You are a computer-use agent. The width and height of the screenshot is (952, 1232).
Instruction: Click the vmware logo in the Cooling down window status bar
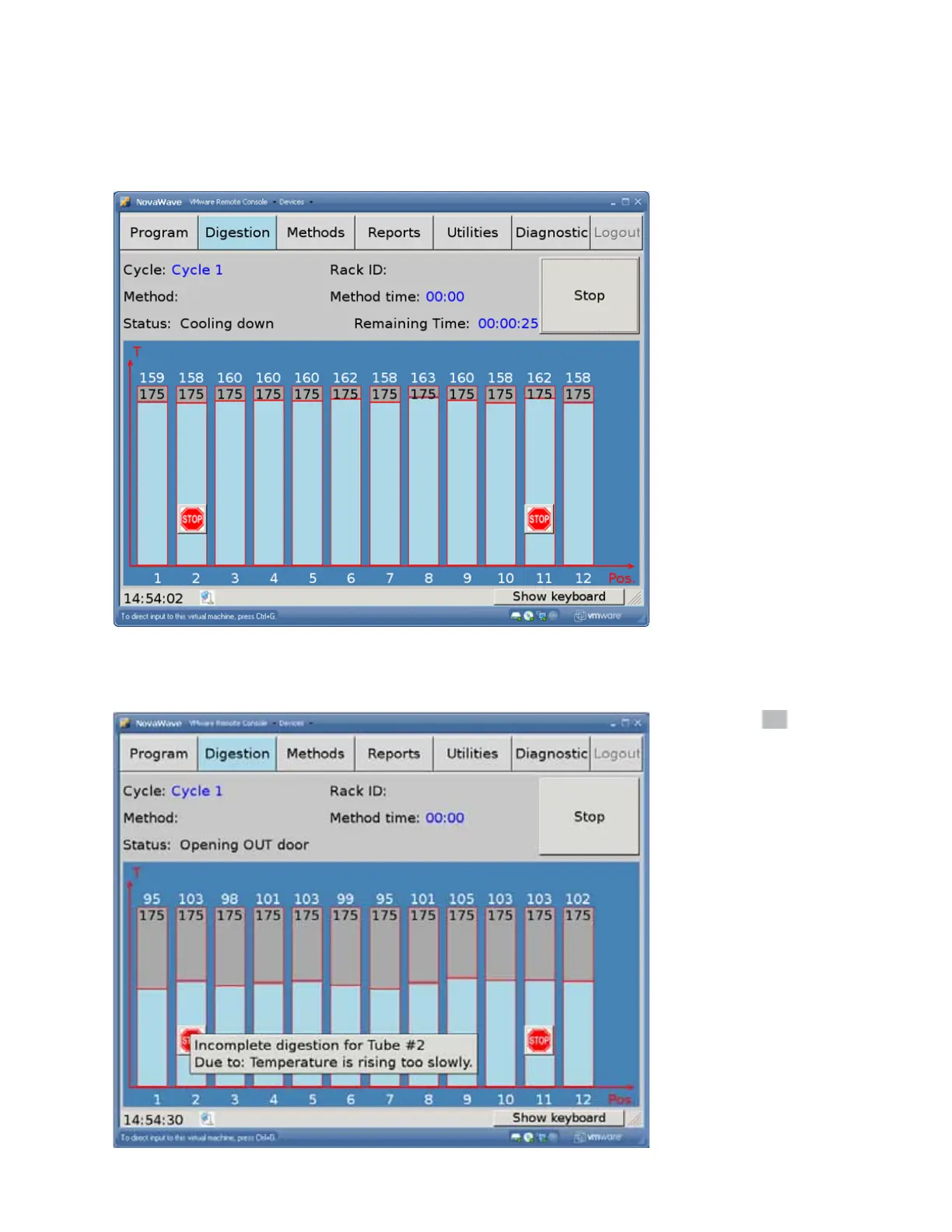(x=599, y=616)
